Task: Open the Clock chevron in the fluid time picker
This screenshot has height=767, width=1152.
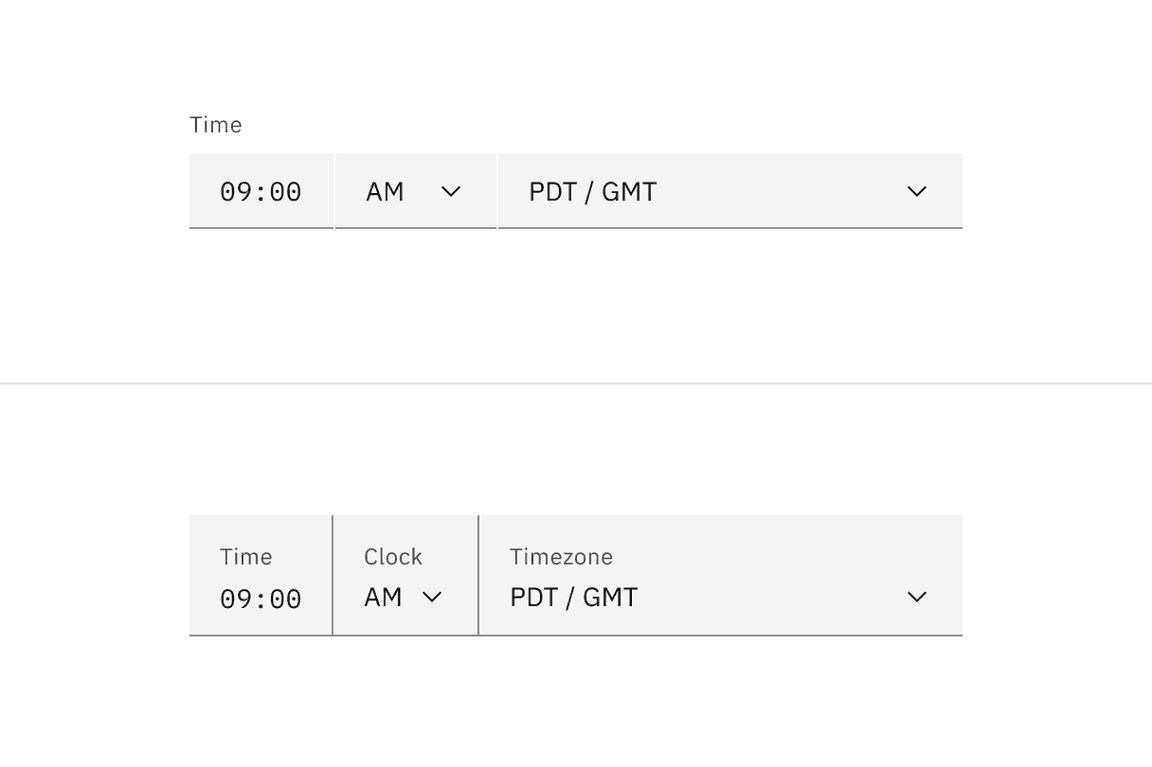Action: (433, 597)
